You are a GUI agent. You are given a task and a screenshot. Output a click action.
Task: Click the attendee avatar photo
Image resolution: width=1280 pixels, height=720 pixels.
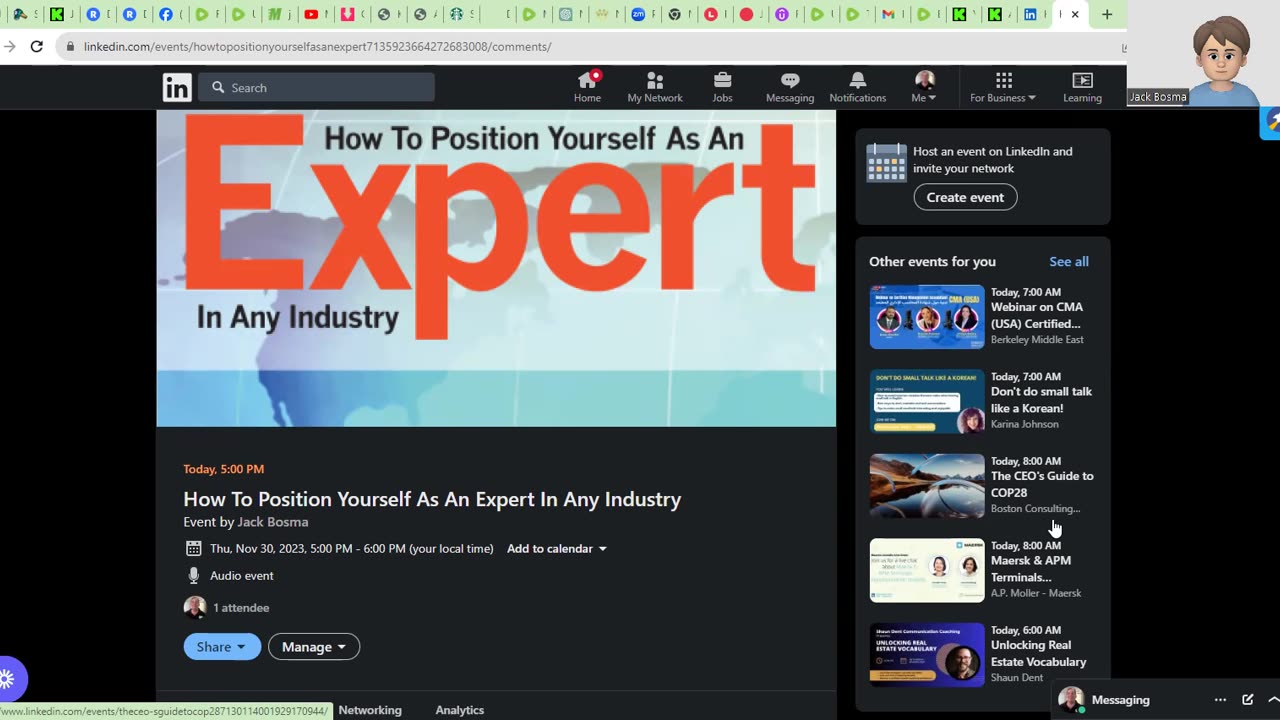pos(195,607)
